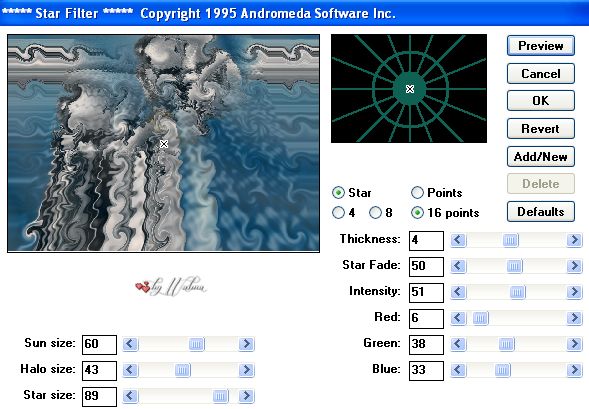The width and height of the screenshot is (589, 409).
Task: Click left arrow of Blue slider
Action: point(458,370)
